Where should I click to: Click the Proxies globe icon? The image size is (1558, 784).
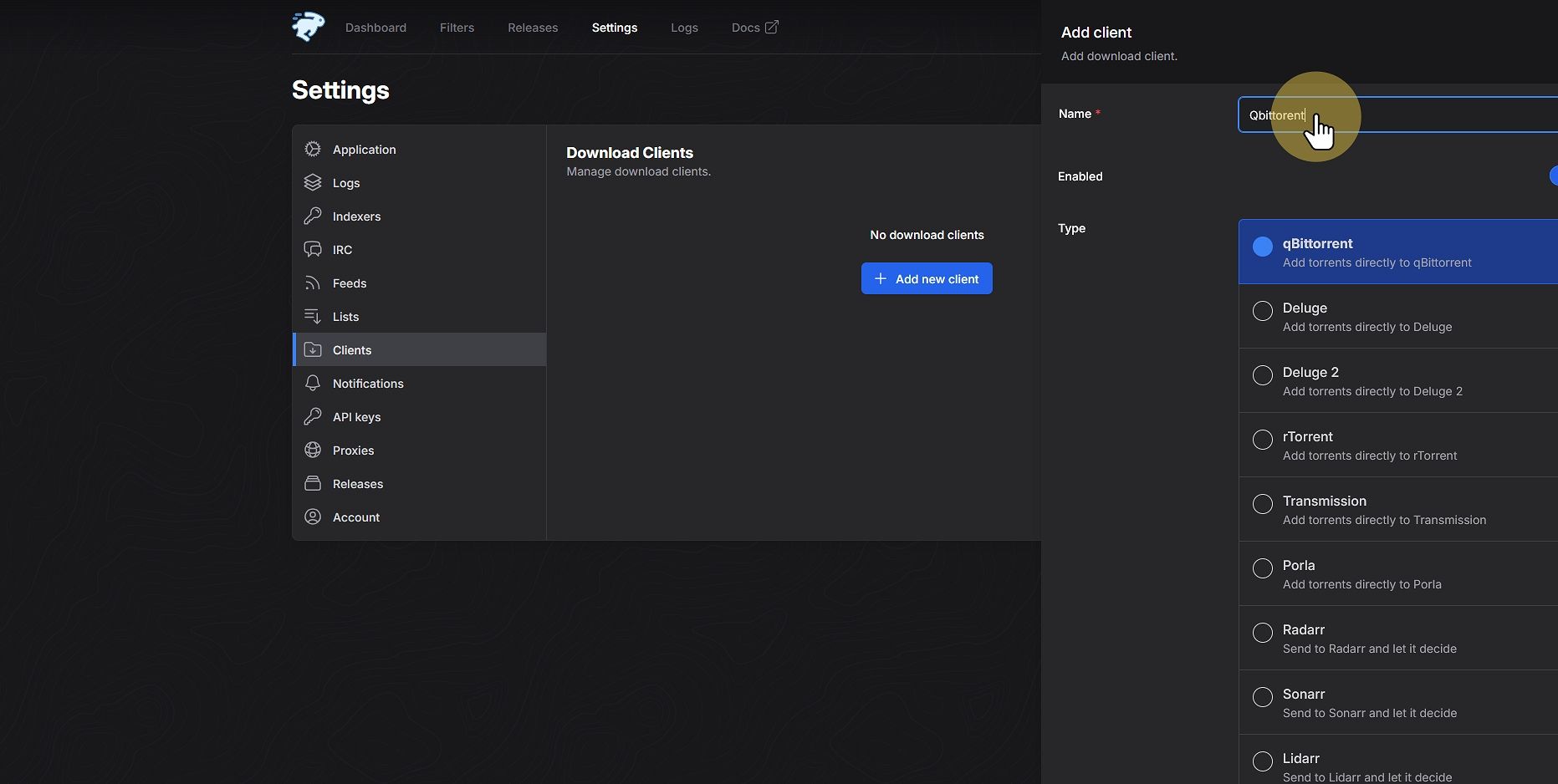pos(313,450)
